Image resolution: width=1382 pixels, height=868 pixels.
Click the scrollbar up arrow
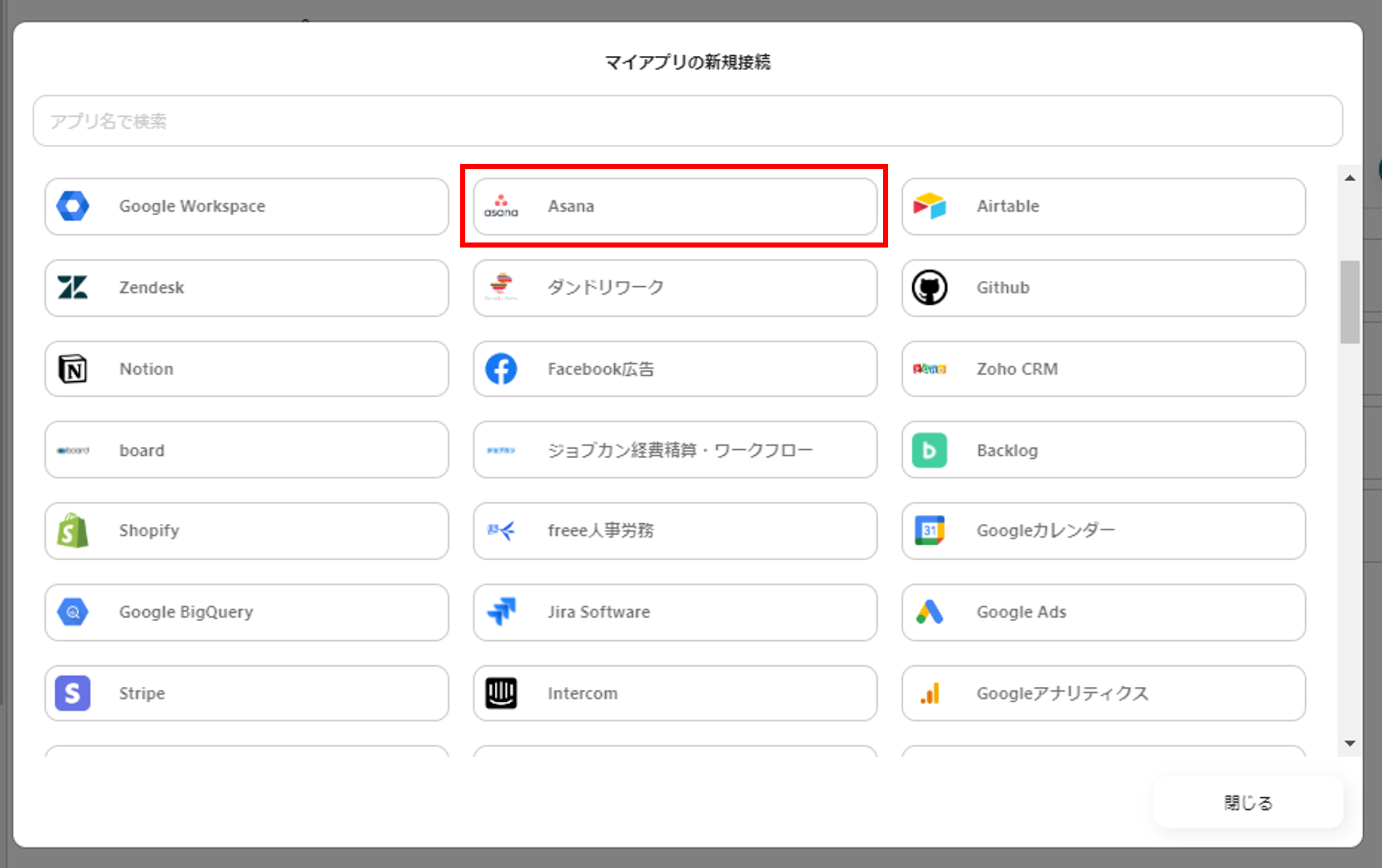click(1349, 178)
